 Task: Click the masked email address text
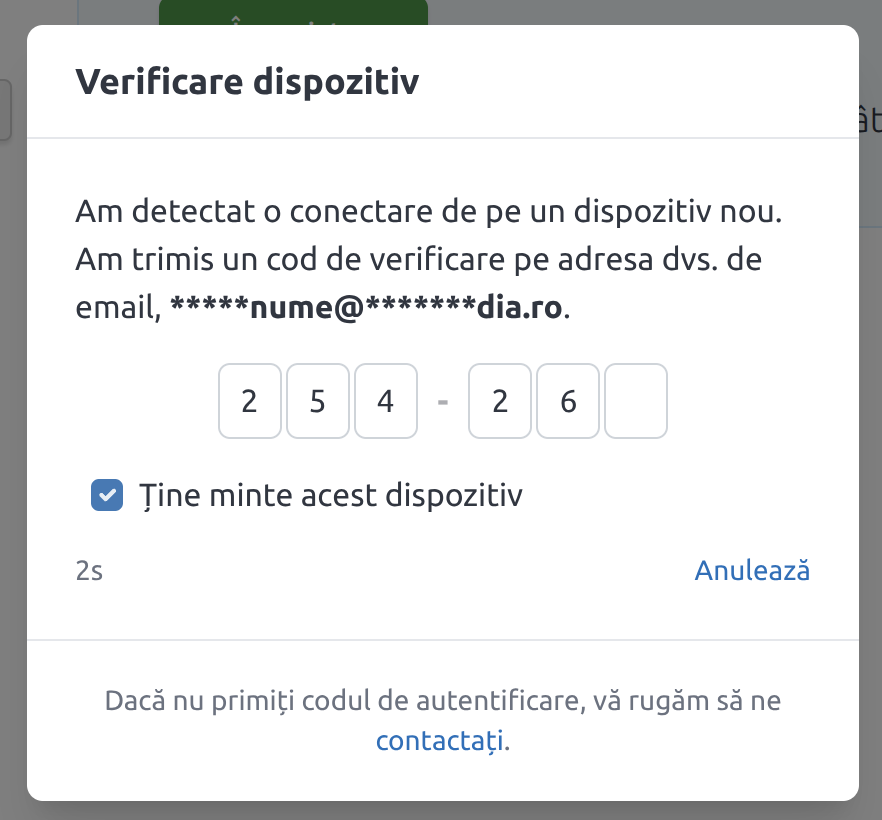point(369,307)
